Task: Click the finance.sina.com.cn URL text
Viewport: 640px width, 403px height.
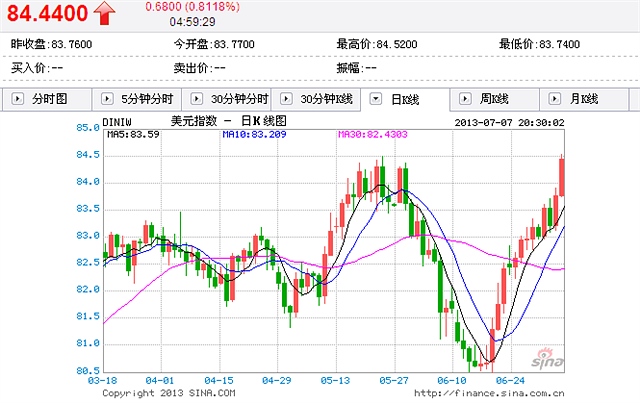Action: pyautogui.click(x=491, y=393)
